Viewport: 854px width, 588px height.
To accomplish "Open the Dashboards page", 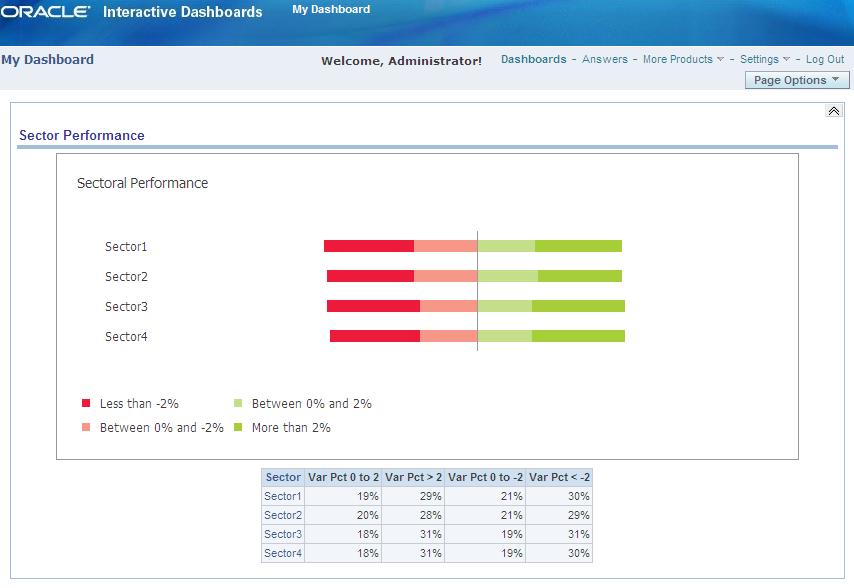I will point(534,59).
